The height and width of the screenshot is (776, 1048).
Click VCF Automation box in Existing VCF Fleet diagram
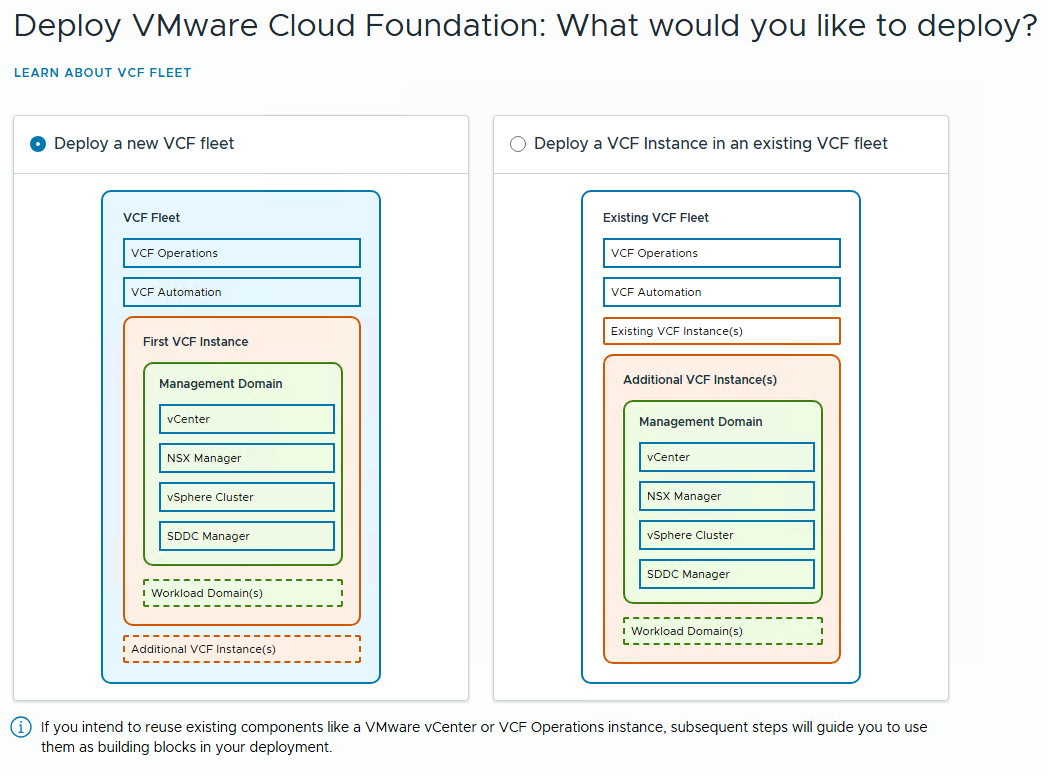click(721, 292)
